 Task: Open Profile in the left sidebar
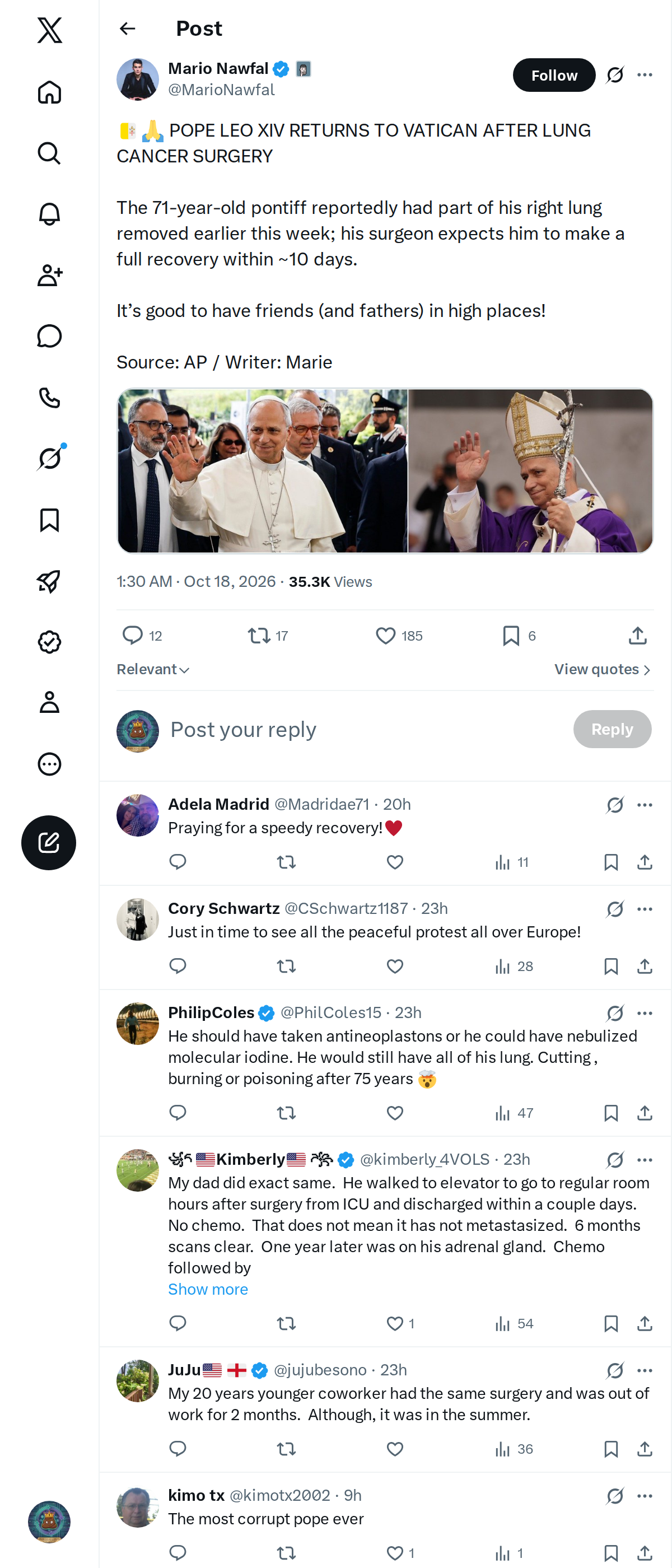pyautogui.click(x=49, y=702)
